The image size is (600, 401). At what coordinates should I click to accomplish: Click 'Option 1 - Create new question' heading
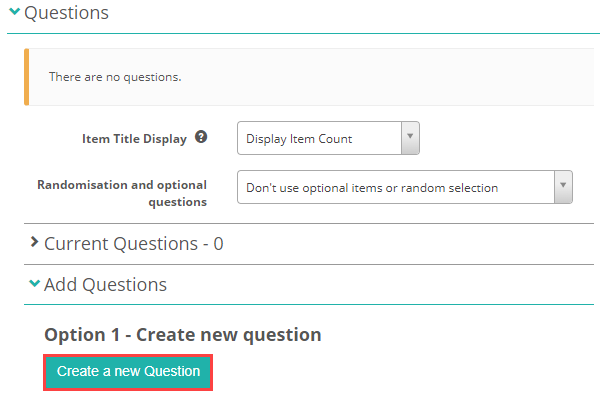pos(182,334)
